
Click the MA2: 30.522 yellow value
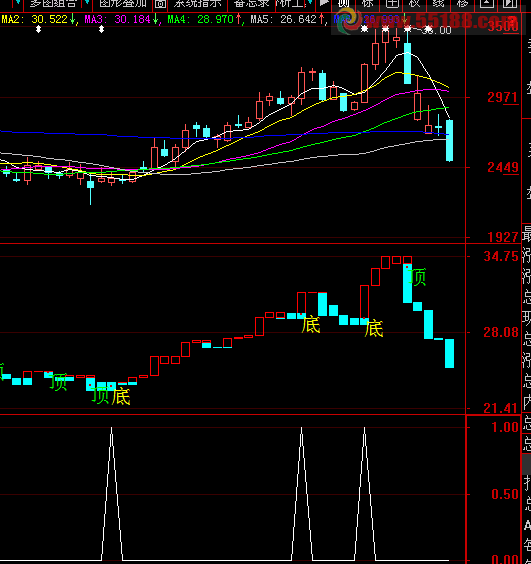pos(35,19)
